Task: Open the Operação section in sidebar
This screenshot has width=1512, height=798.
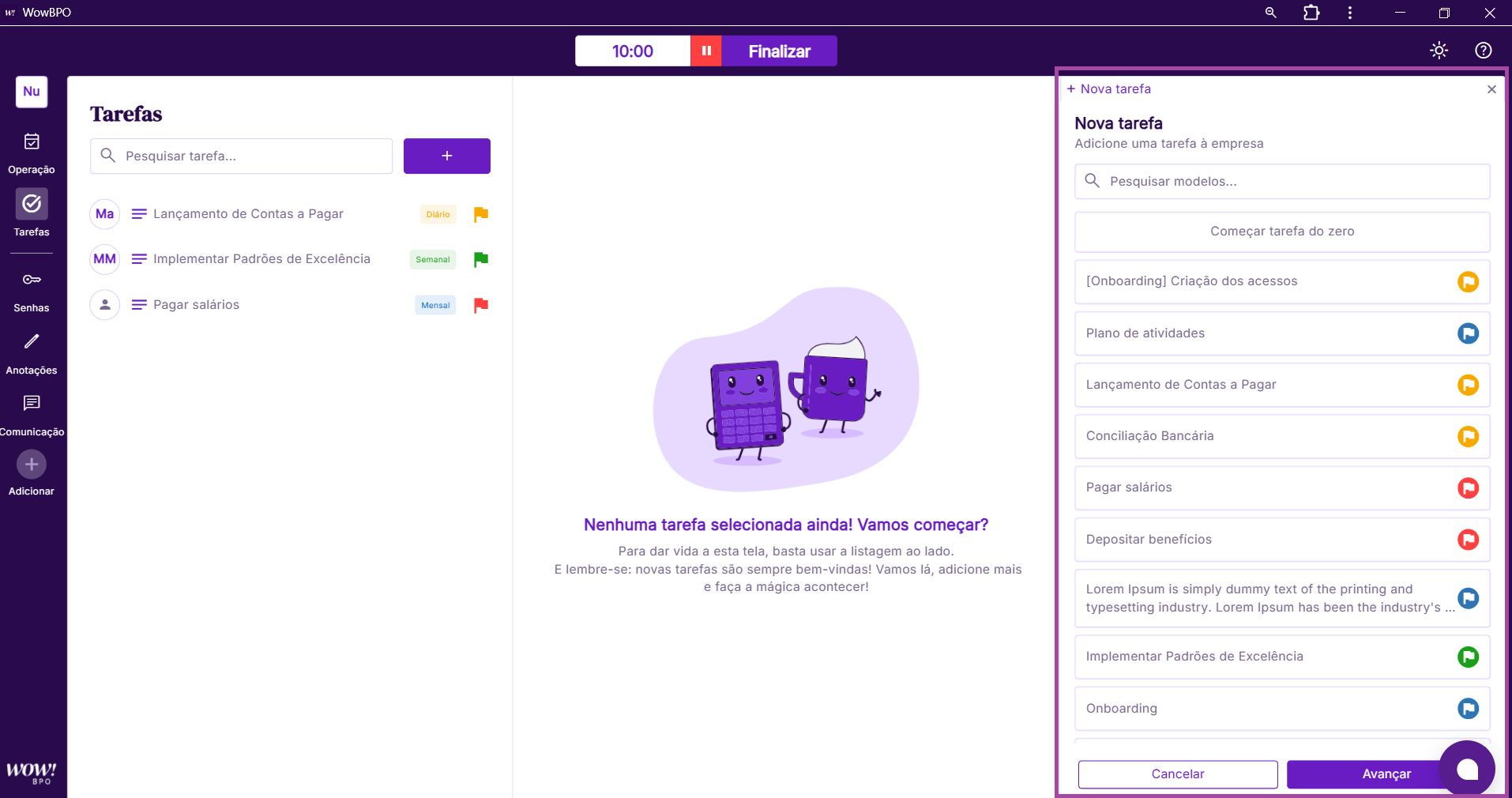Action: 32,142
